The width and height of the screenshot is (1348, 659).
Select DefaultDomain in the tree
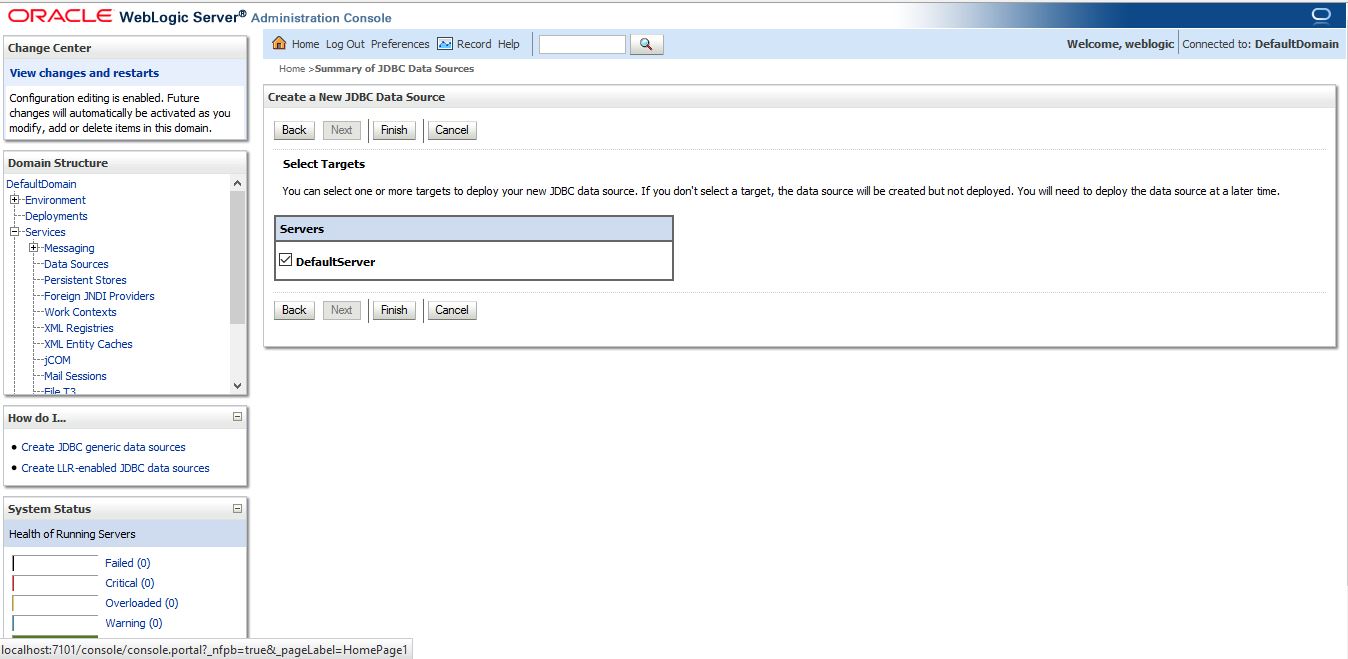pos(41,184)
